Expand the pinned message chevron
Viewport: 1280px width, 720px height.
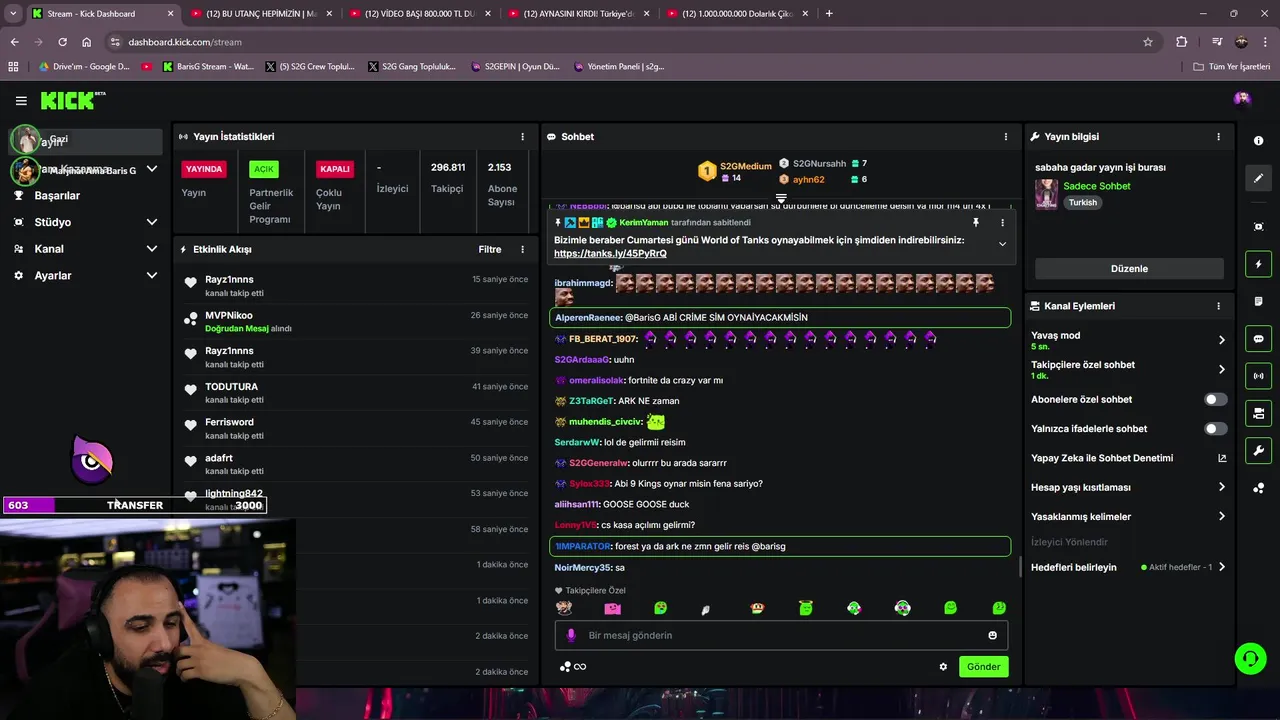(x=1002, y=244)
